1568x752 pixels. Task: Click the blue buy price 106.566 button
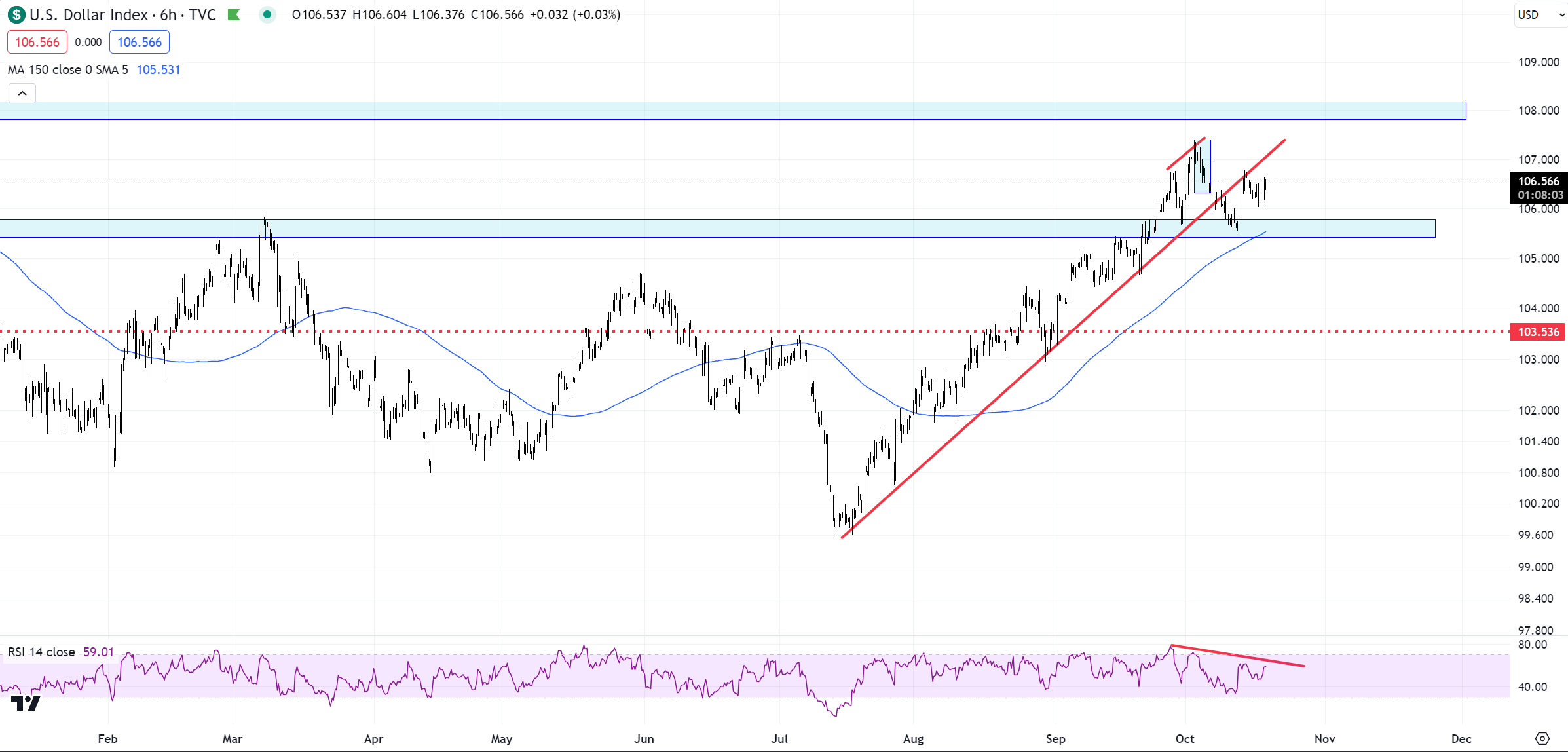(140, 42)
